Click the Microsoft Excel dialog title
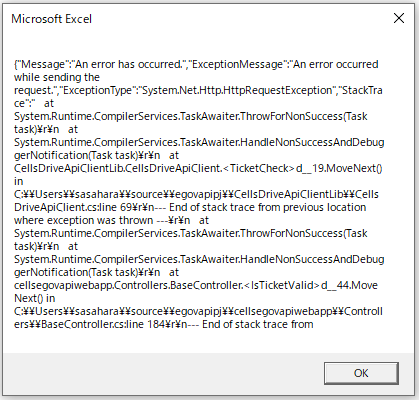This screenshot has height=400, width=419. point(52,19)
